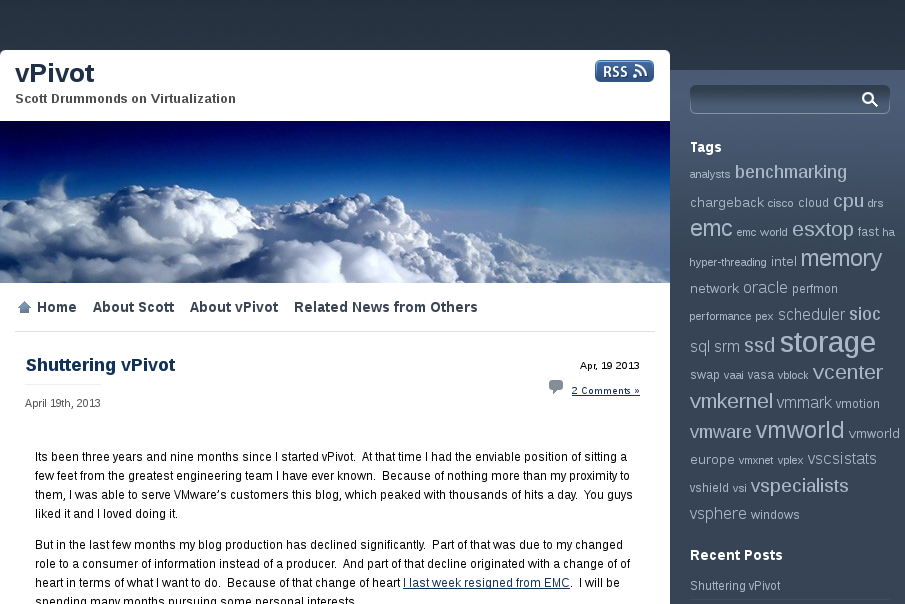The image size is (905, 604).
Task: Select the ssd tag
Action: pyautogui.click(x=759, y=345)
